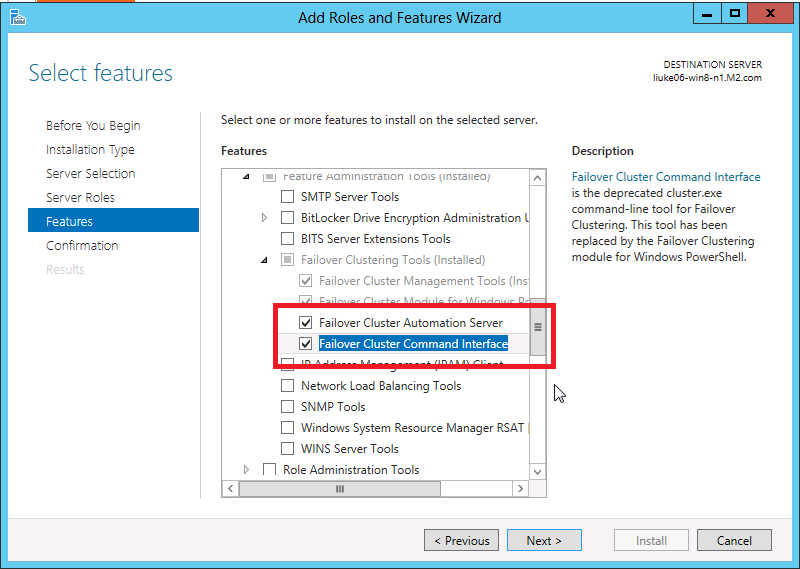Click the wizard icon in the title bar
800x569 pixels.
17,17
